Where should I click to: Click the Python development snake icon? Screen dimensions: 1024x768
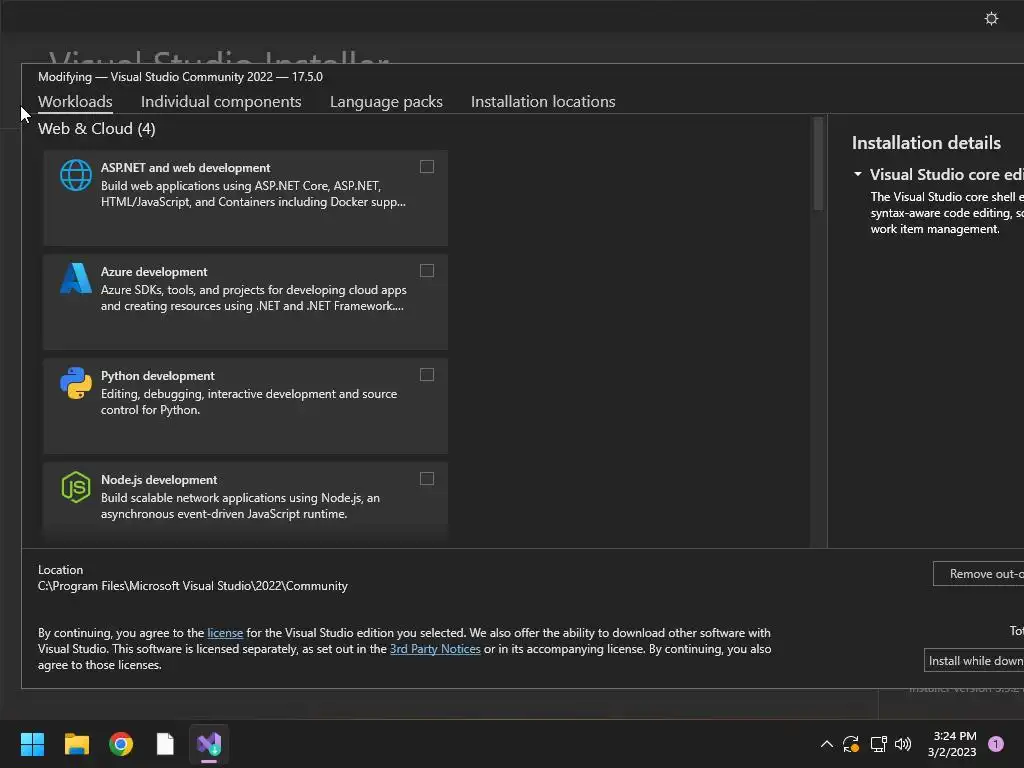click(76, 383)
